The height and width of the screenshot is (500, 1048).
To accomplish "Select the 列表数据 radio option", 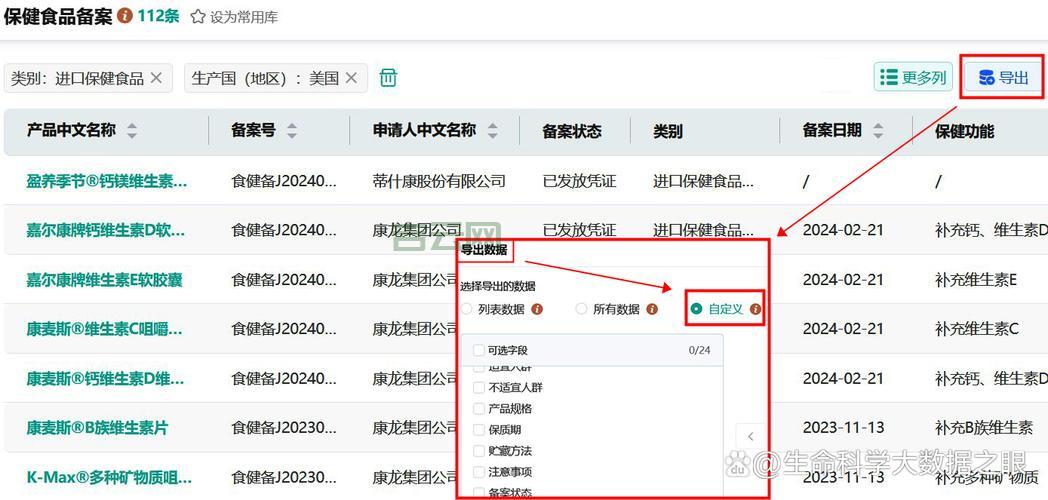I will (x=467, y=309).
